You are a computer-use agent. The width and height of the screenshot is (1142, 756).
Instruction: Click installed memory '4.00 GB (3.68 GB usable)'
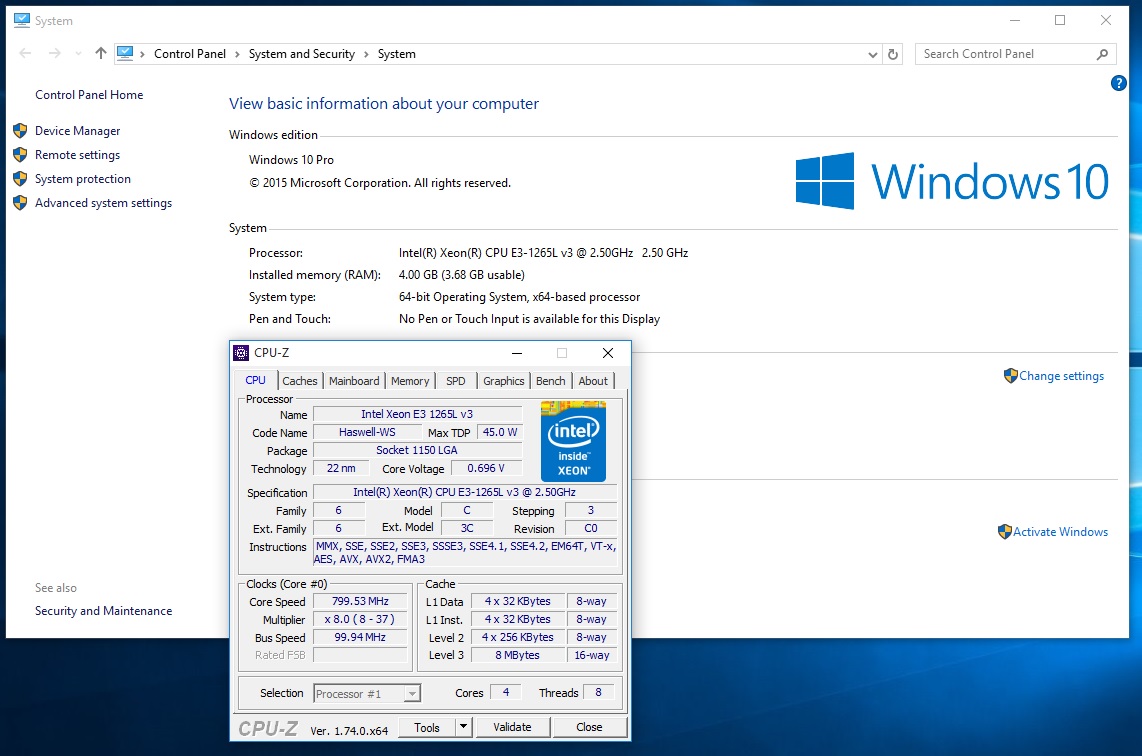tap(462, 275)
